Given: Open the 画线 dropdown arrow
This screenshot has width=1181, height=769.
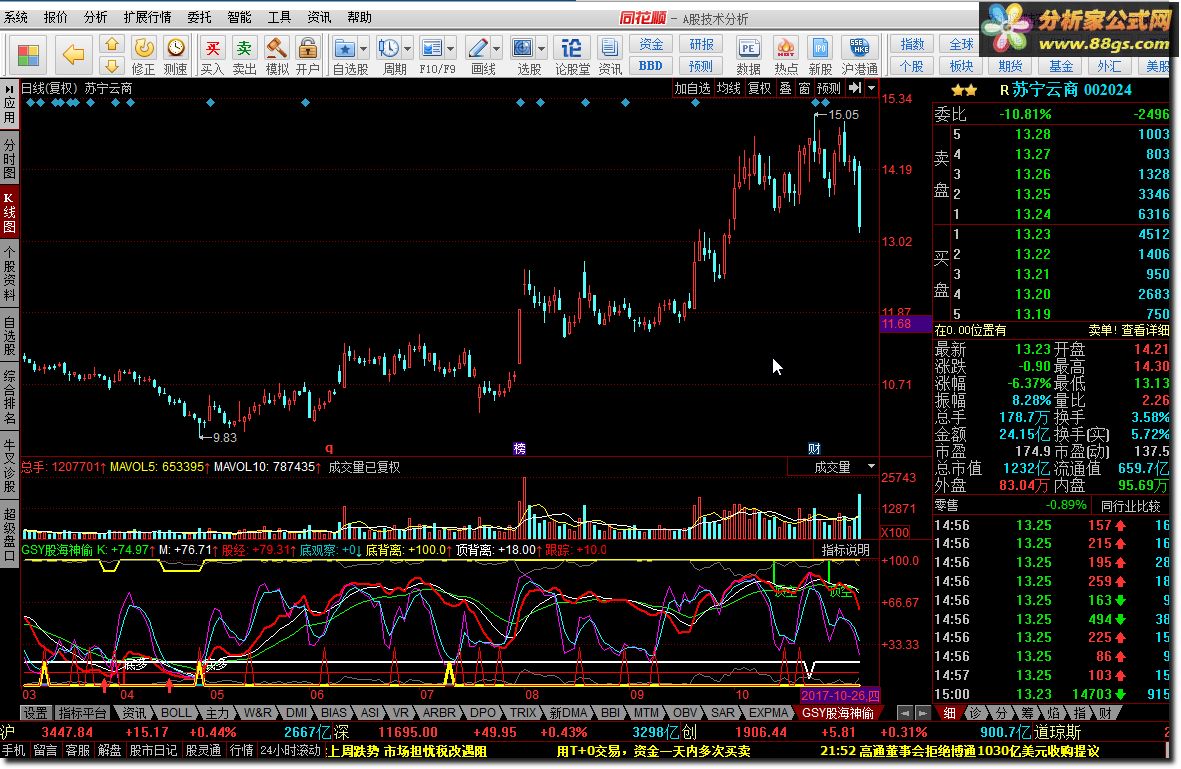Looking at the screenshot, I should tap(497, 49).
